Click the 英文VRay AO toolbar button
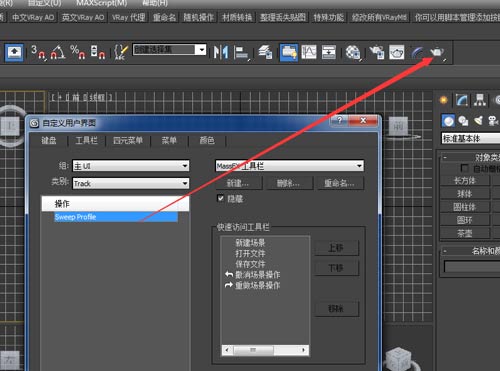Viewport: 500px width, 371px height. coord(83,17)
